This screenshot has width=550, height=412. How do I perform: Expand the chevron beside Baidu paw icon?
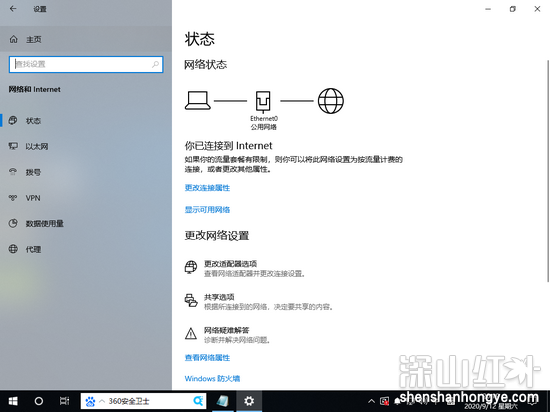(102, 401)
